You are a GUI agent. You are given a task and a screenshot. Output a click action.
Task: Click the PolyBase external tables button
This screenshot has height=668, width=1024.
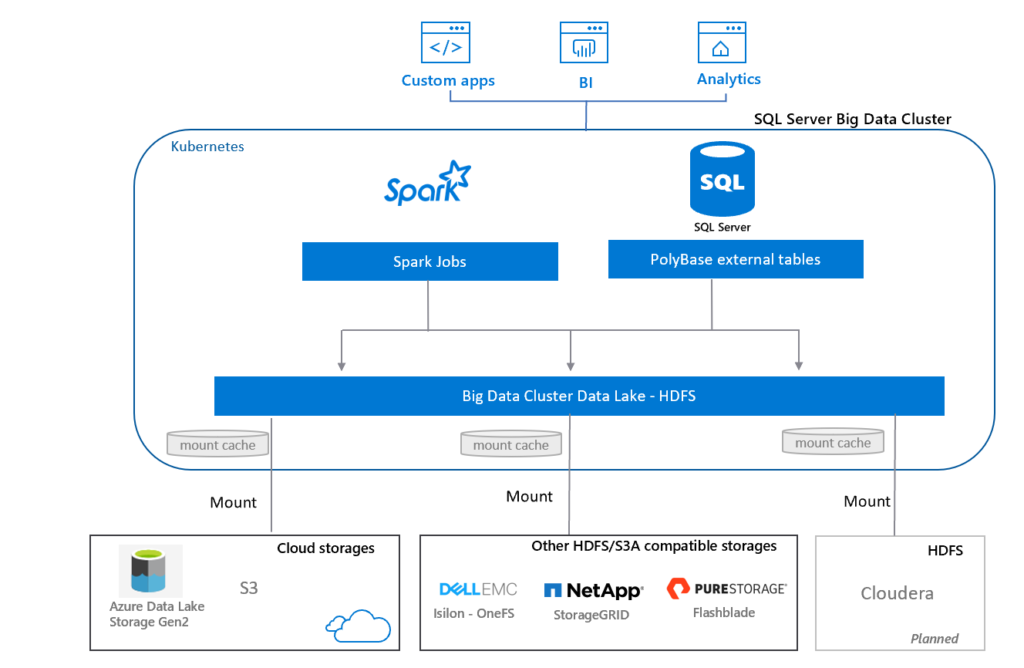tap(735, 259)
